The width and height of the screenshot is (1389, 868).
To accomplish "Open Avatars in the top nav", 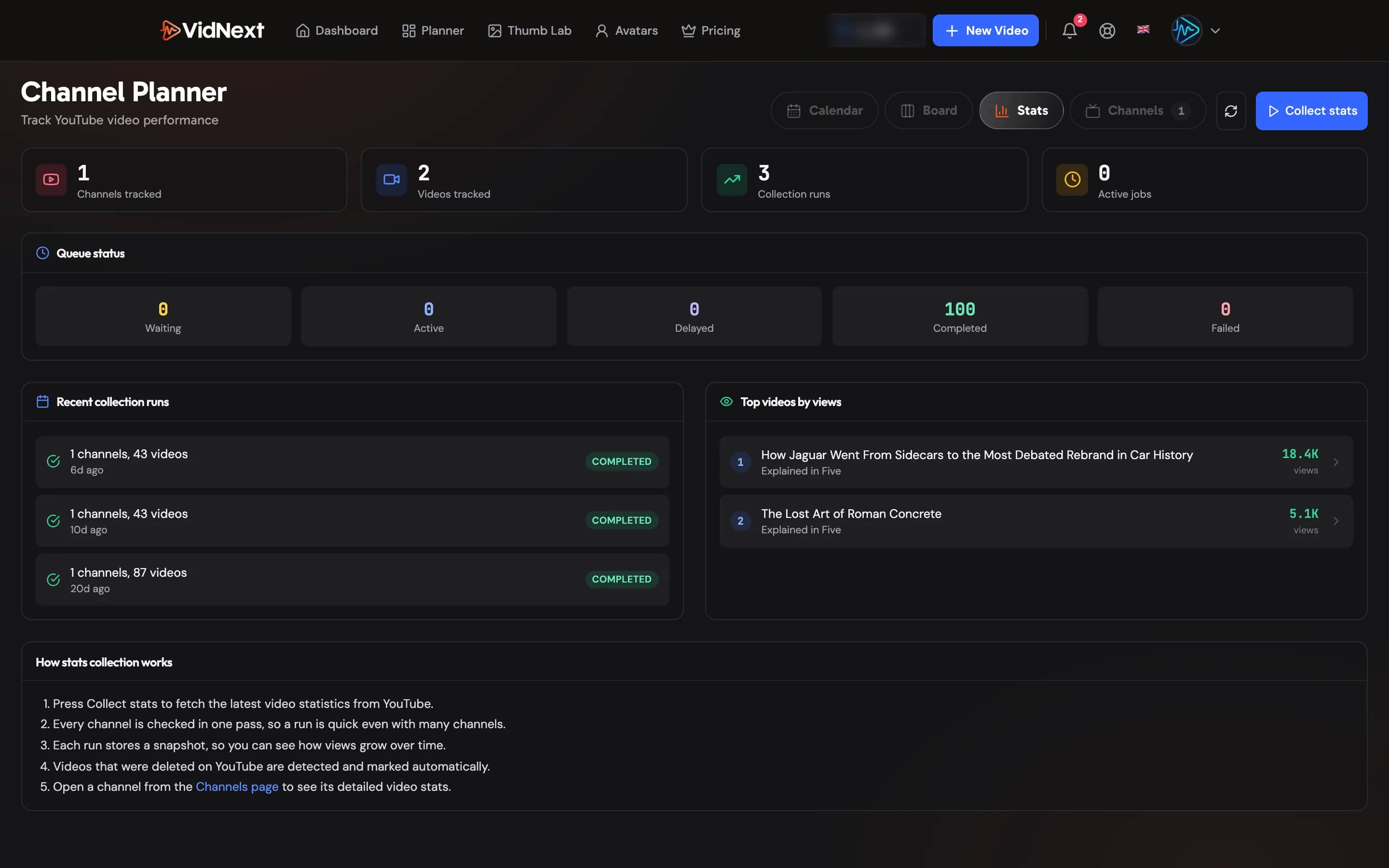I will pyautogui.click(x=626, y=30).
